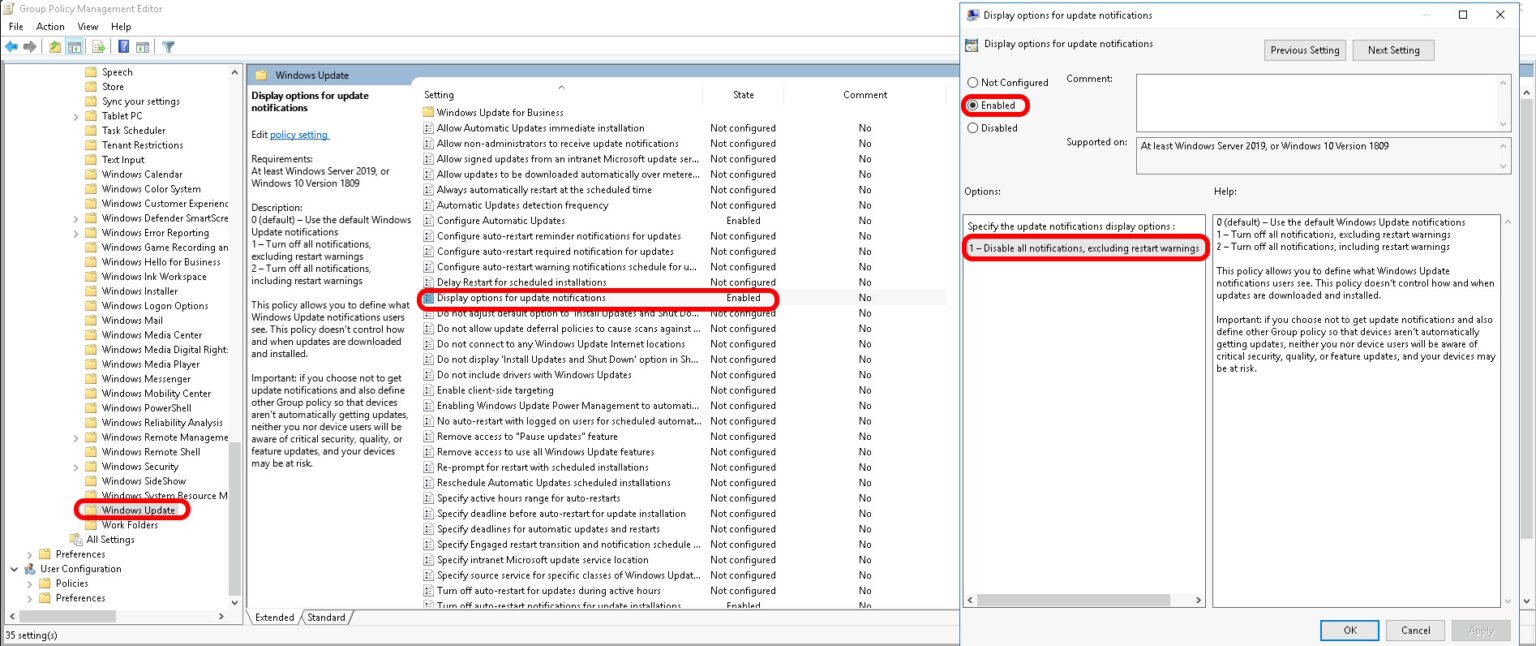Click the Up One Level toolbar icon

55,46
